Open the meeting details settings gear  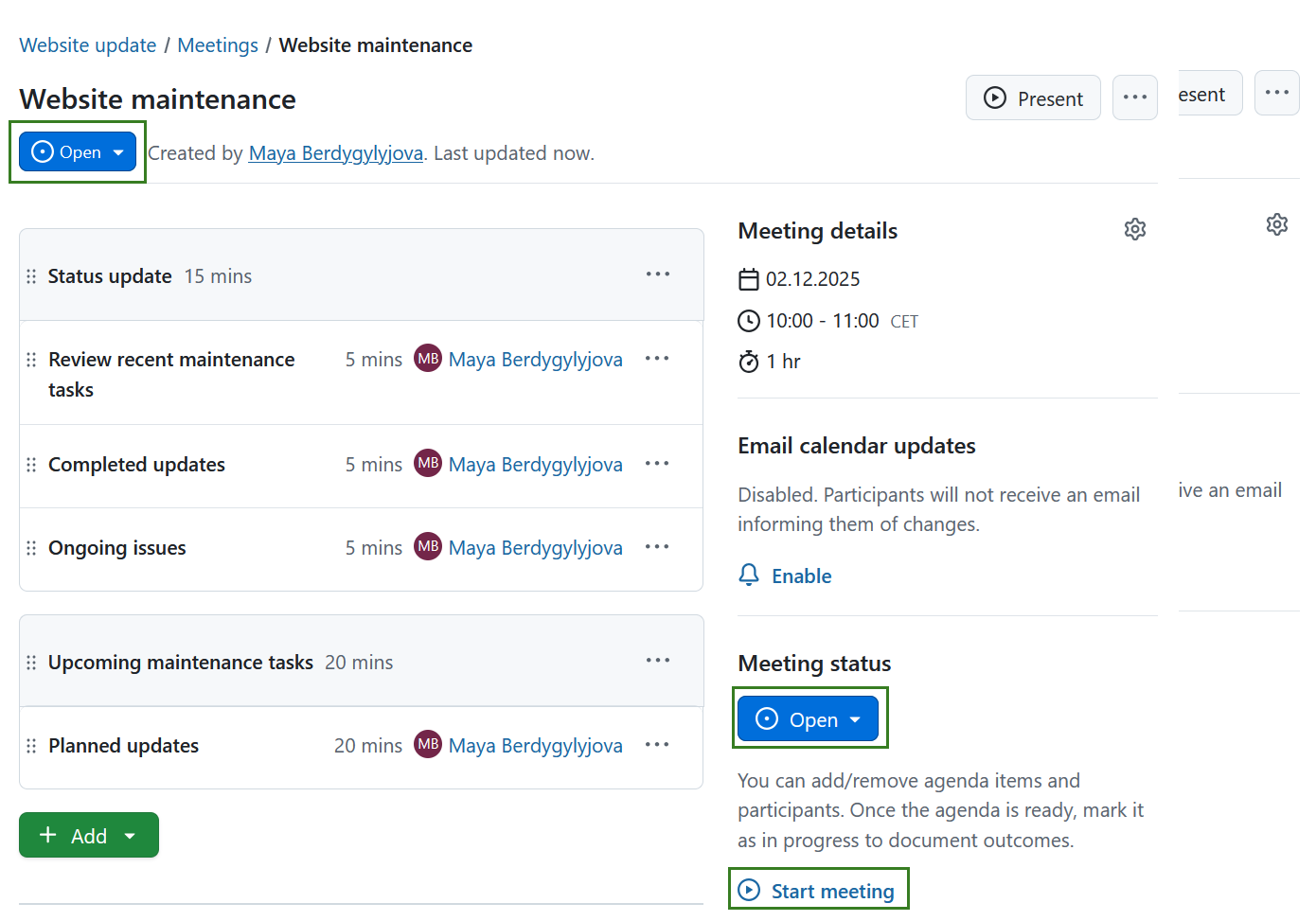(1134, 229)
